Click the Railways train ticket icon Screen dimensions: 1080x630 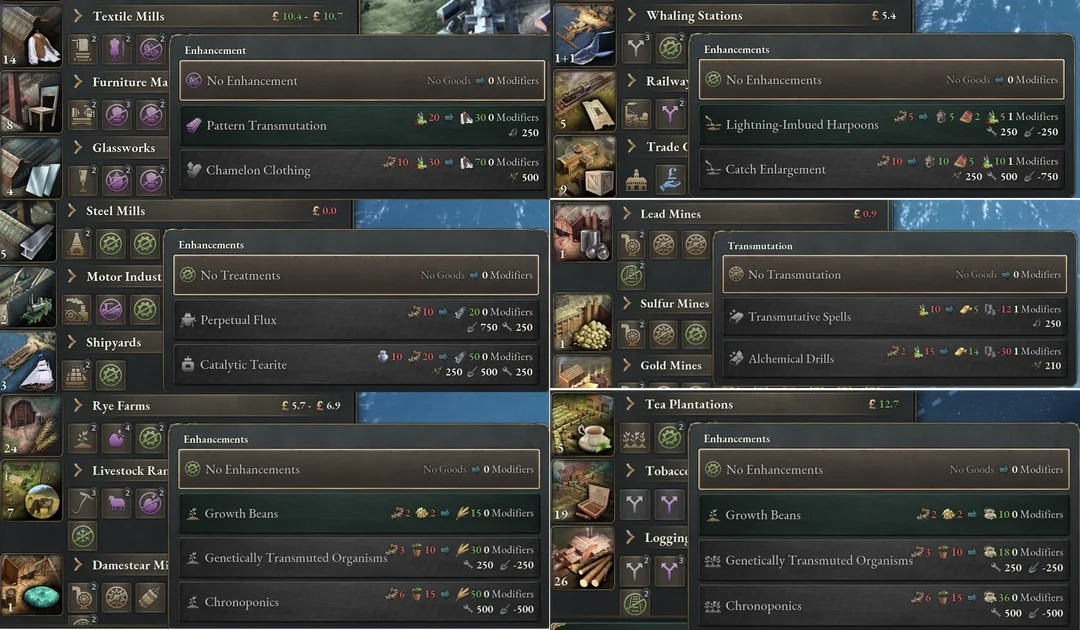(x=584, y=101)
